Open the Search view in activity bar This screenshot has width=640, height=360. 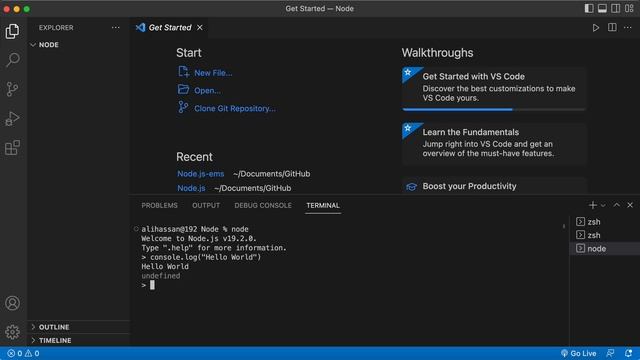[12, 60]
